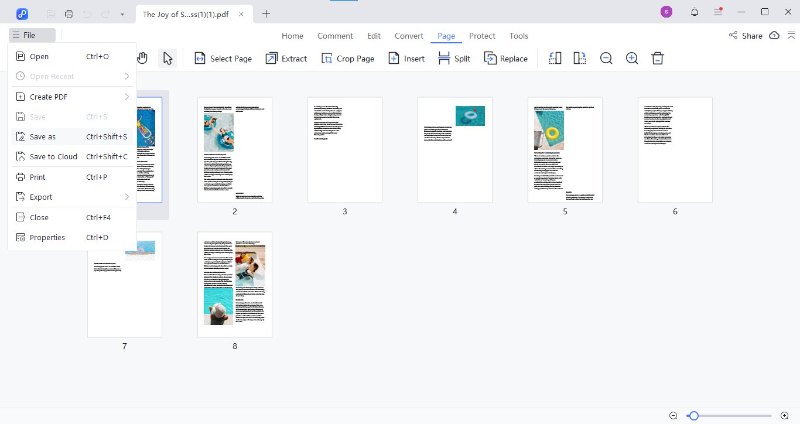Open the Crop Page tool
This screenshot has height=424, width=800.
(x=347, y=59)
